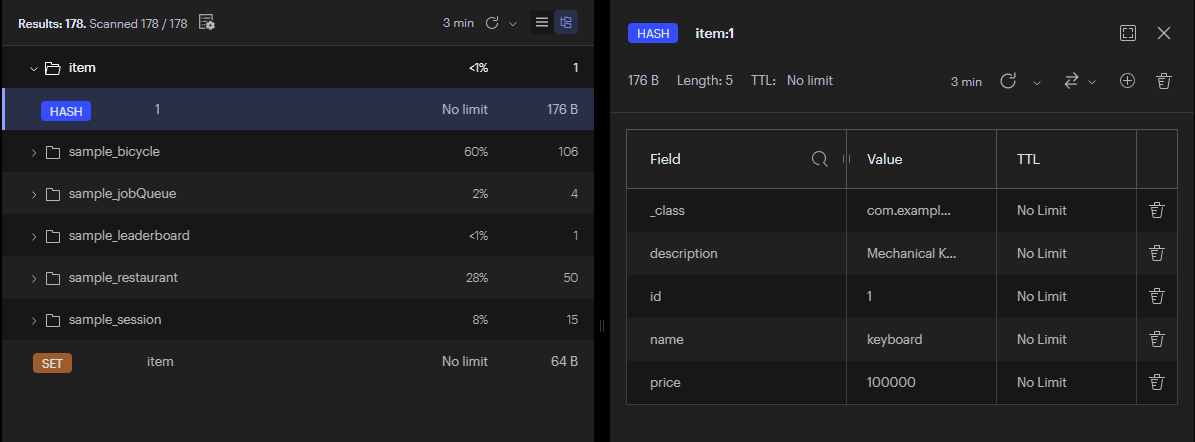Click the Field column resize handle
This screenshot has height=442, width=1195.
tap(845, 159)
